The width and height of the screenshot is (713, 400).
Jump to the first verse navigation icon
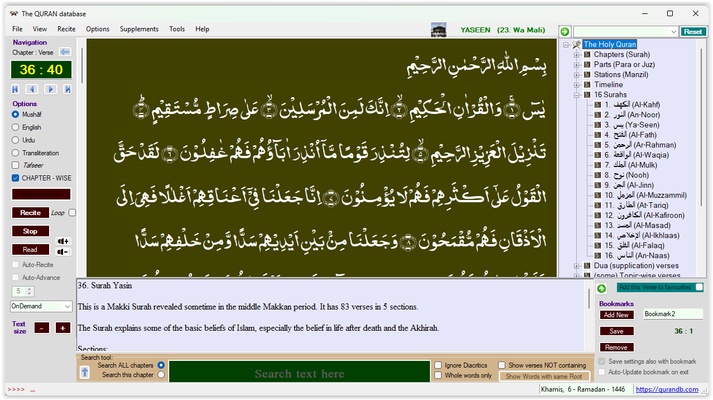point(15,89)
